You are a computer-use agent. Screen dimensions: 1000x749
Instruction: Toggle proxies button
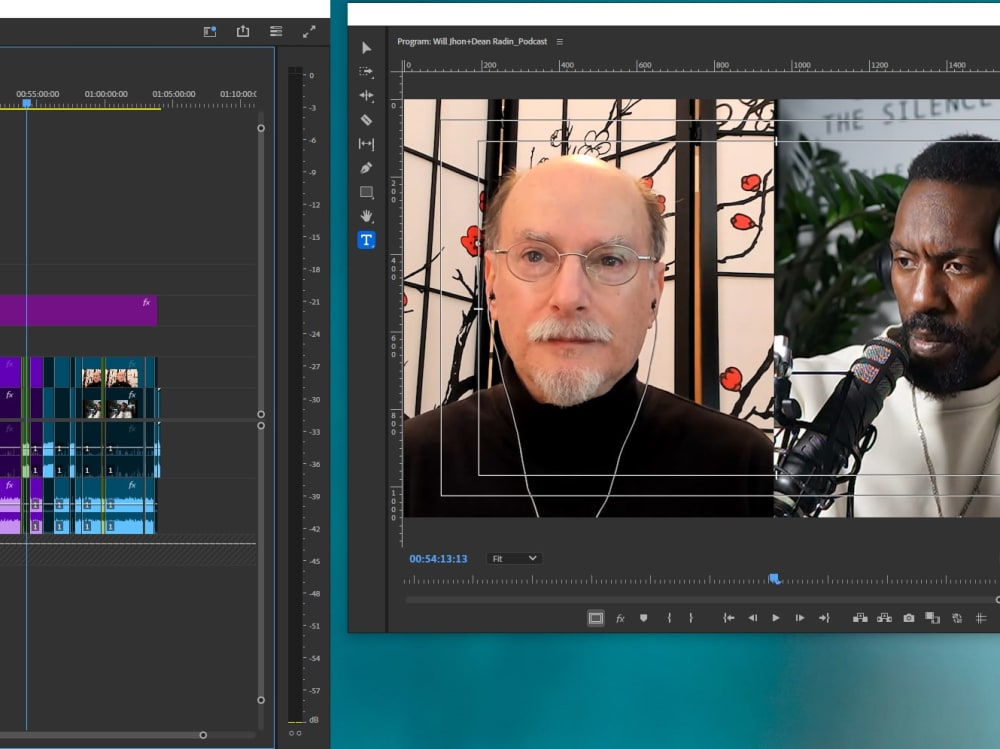(x=957, y=618)
